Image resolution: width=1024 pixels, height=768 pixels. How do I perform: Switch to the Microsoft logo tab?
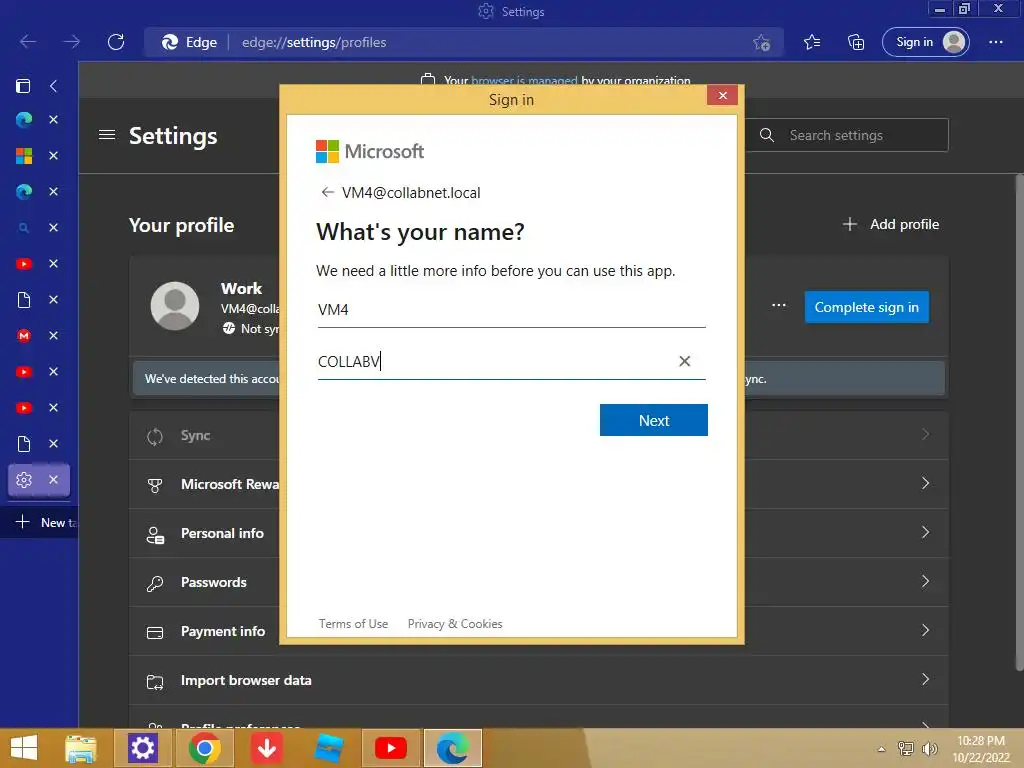click(x=24, y=155)
